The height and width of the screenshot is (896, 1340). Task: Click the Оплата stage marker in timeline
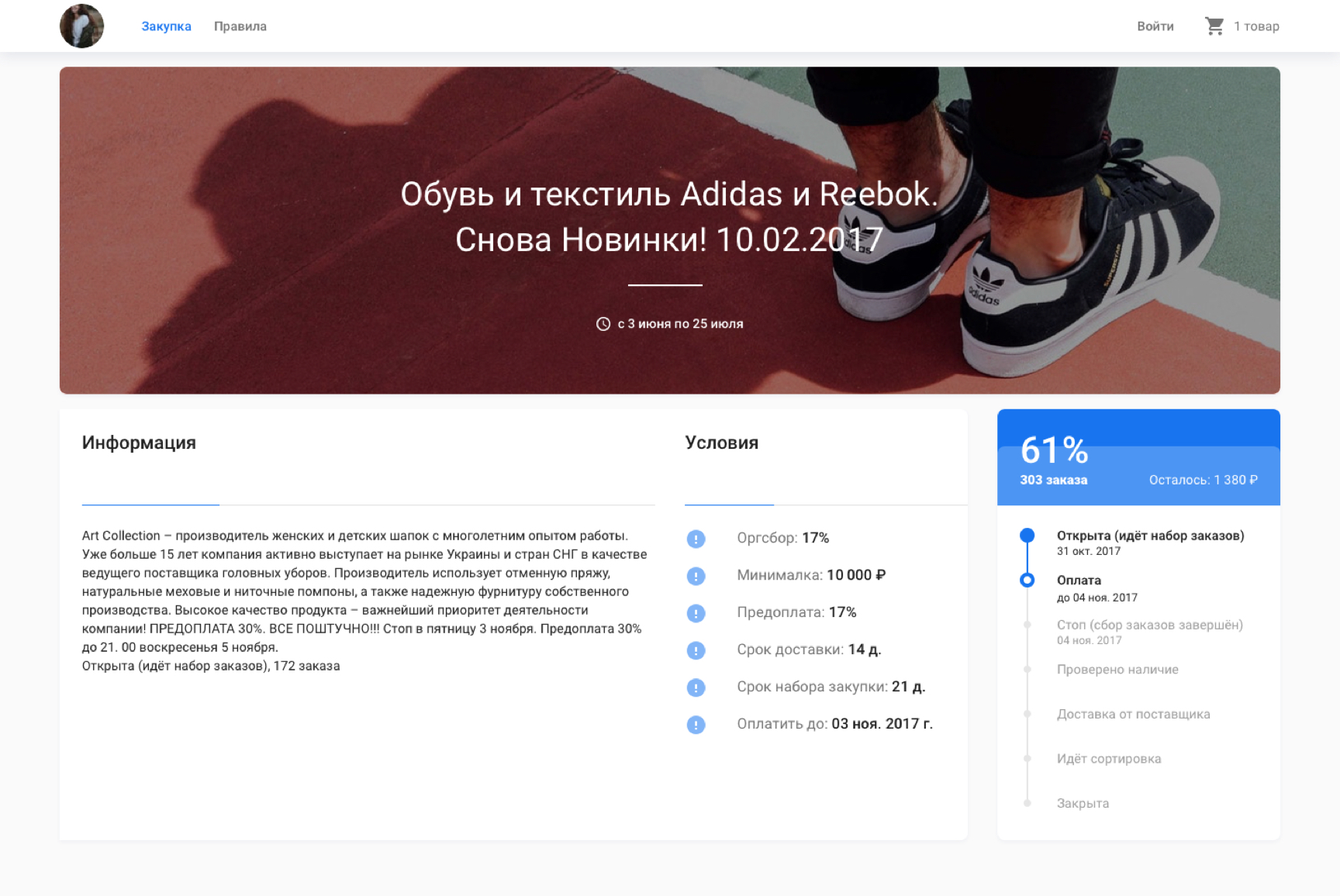point(1027,580)
